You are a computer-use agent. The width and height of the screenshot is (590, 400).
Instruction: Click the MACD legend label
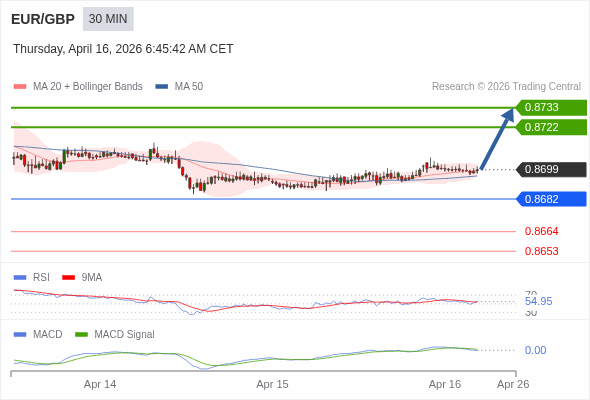47,335
